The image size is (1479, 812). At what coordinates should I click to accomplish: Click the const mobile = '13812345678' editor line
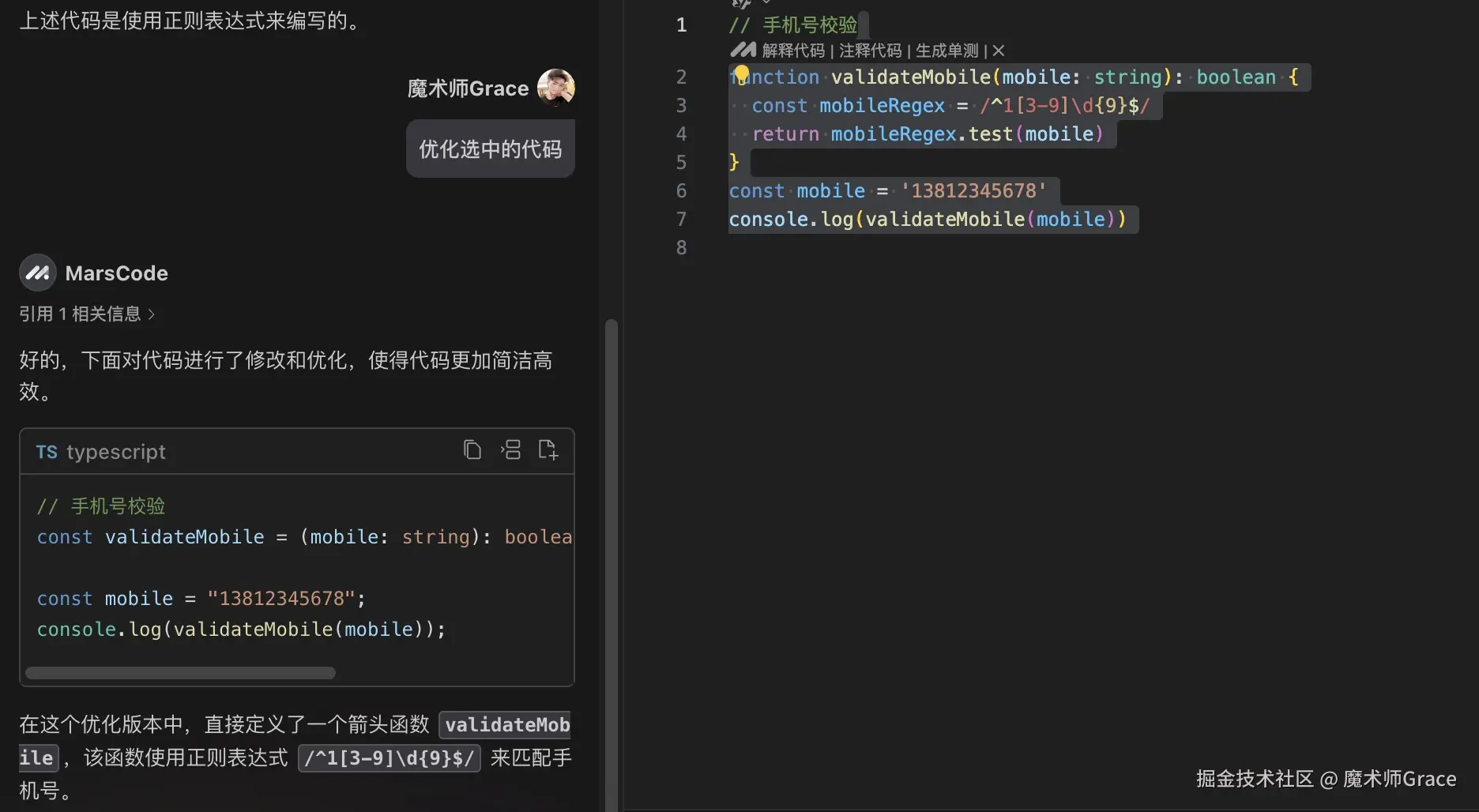coord(888,190)
